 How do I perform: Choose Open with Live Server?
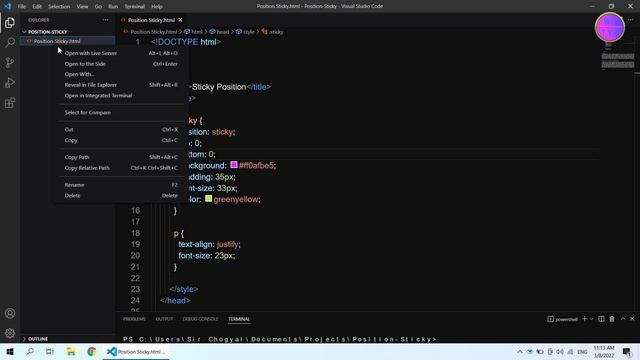point(121,53)
